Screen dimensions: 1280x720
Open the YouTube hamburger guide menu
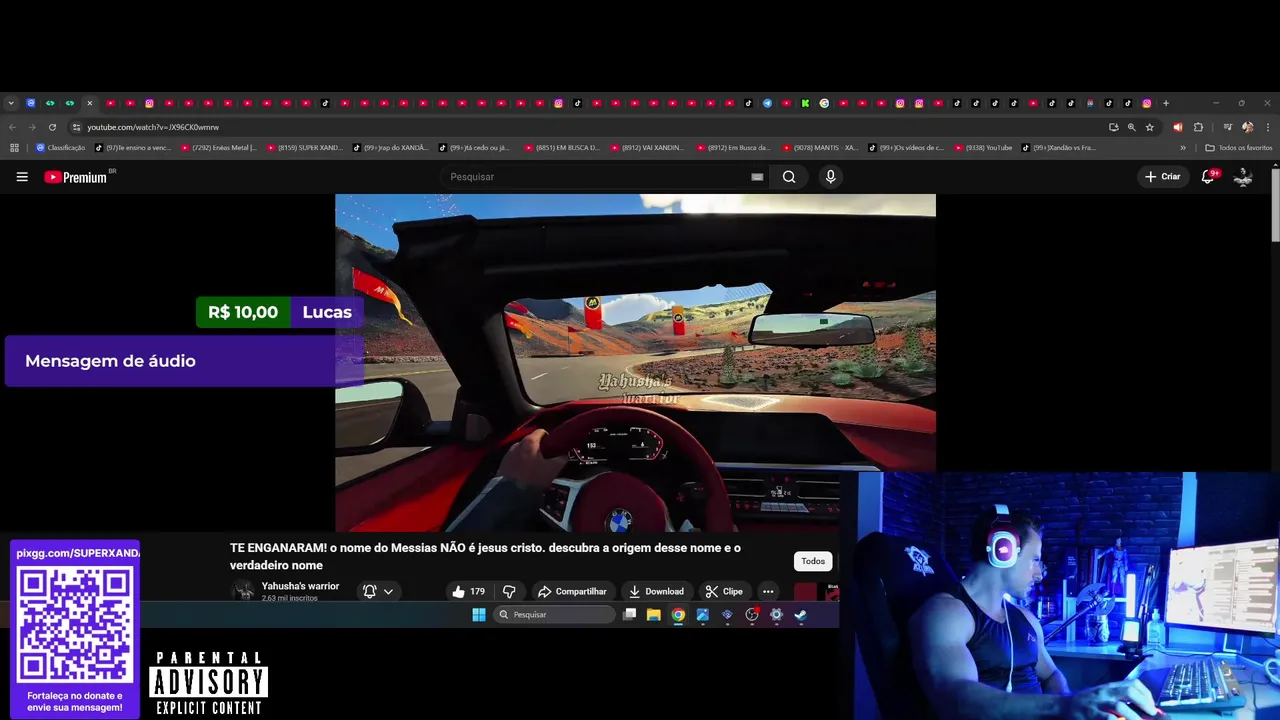(22, 177)
